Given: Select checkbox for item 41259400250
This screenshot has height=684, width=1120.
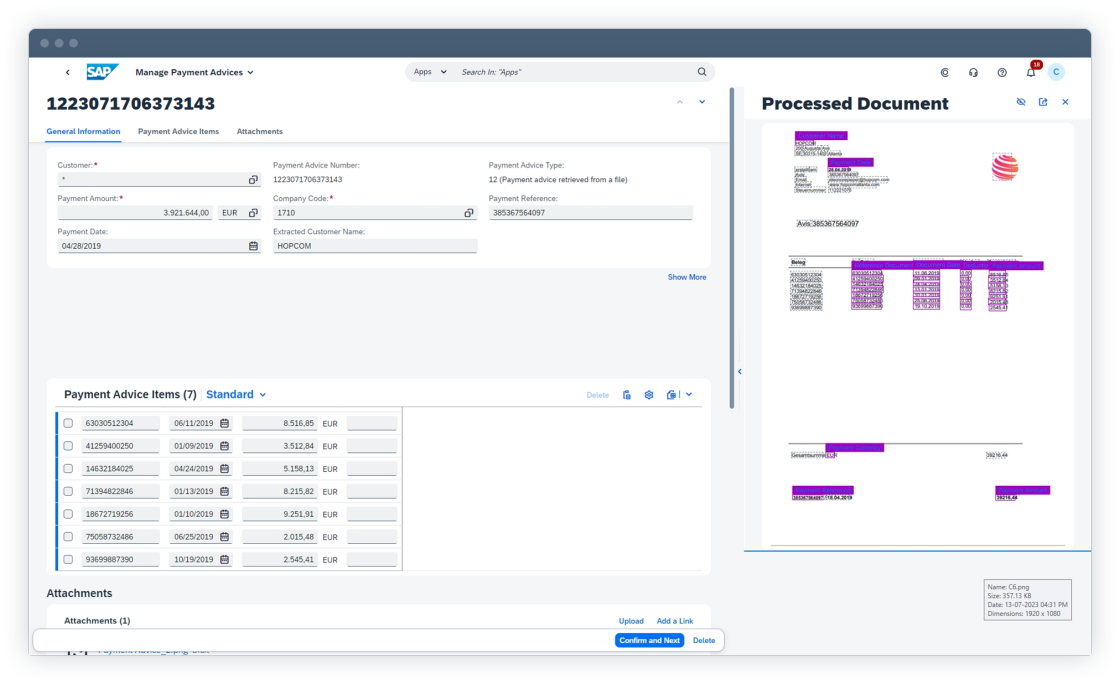Looking at the screenshot, I should (68, 446).
